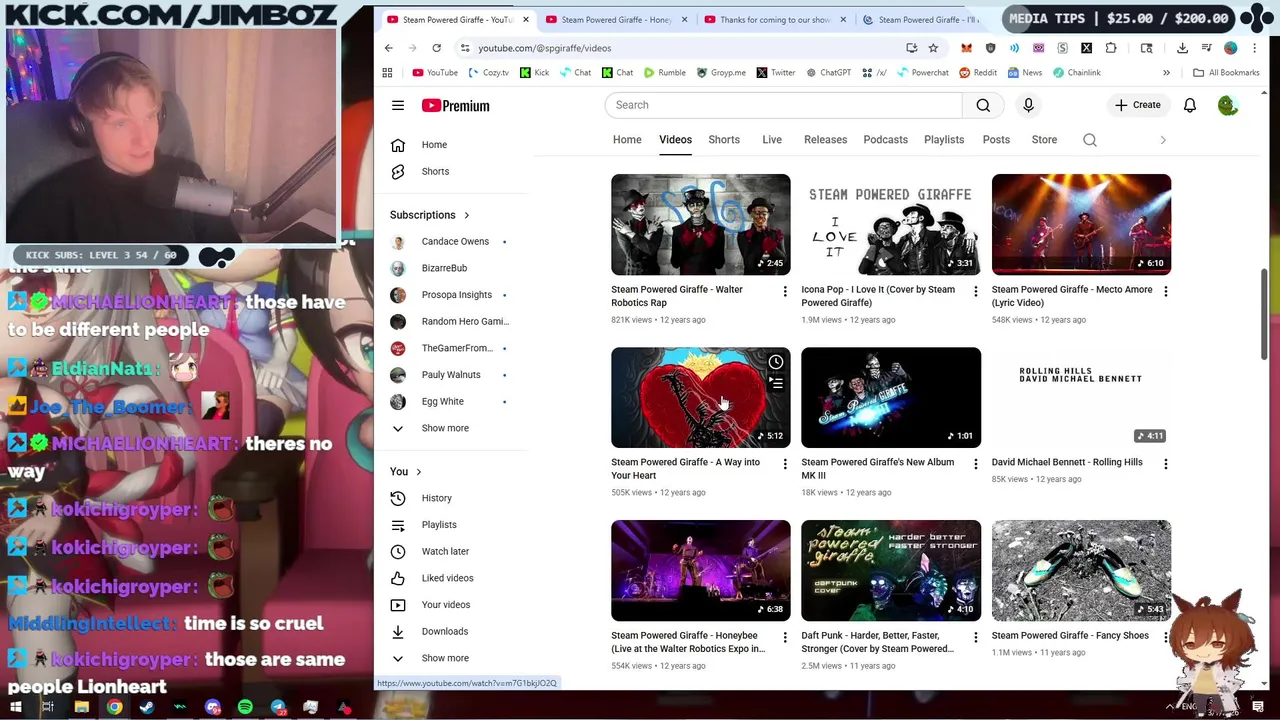Open the Subscriptions section chevron
This screenshot has width=1280, height=720.
pos(466,215)
